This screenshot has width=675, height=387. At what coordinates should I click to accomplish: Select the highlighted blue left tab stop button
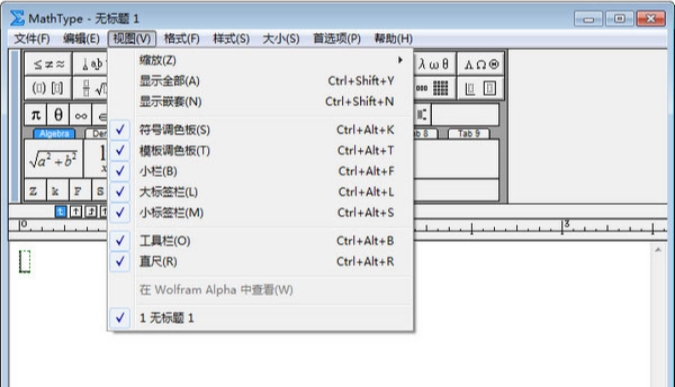61,211
